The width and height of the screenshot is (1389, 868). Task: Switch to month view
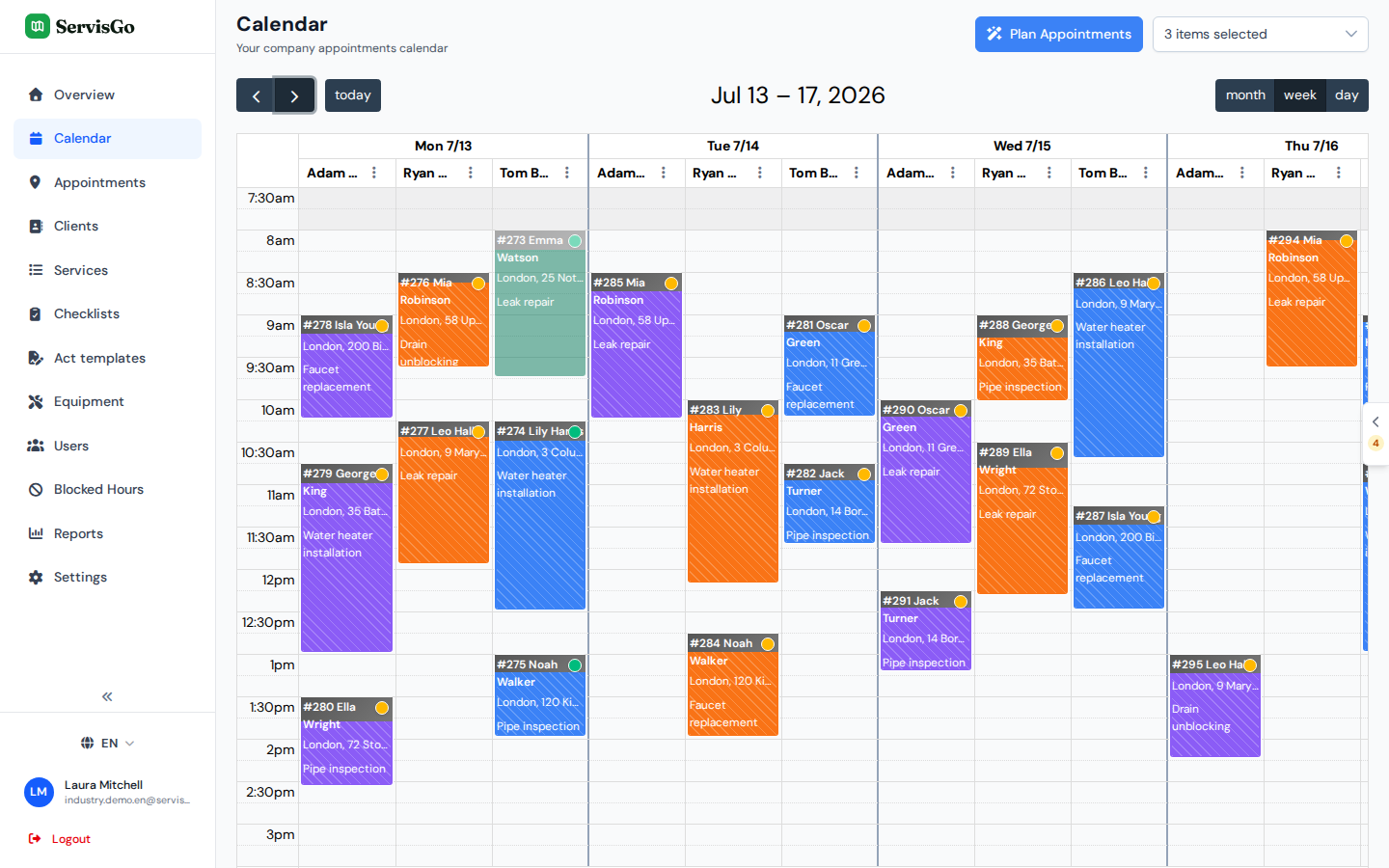1244,95
